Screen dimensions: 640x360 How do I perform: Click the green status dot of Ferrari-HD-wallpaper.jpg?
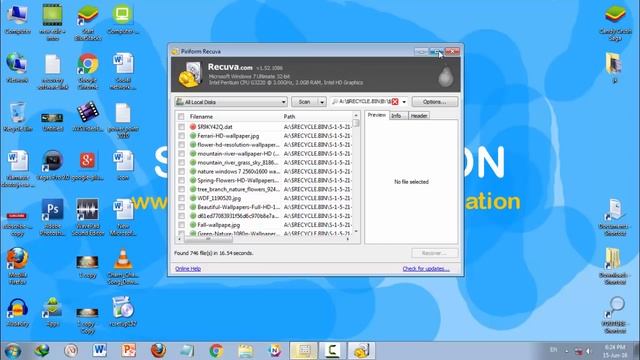pyautogui.click(x=193, y=136)
